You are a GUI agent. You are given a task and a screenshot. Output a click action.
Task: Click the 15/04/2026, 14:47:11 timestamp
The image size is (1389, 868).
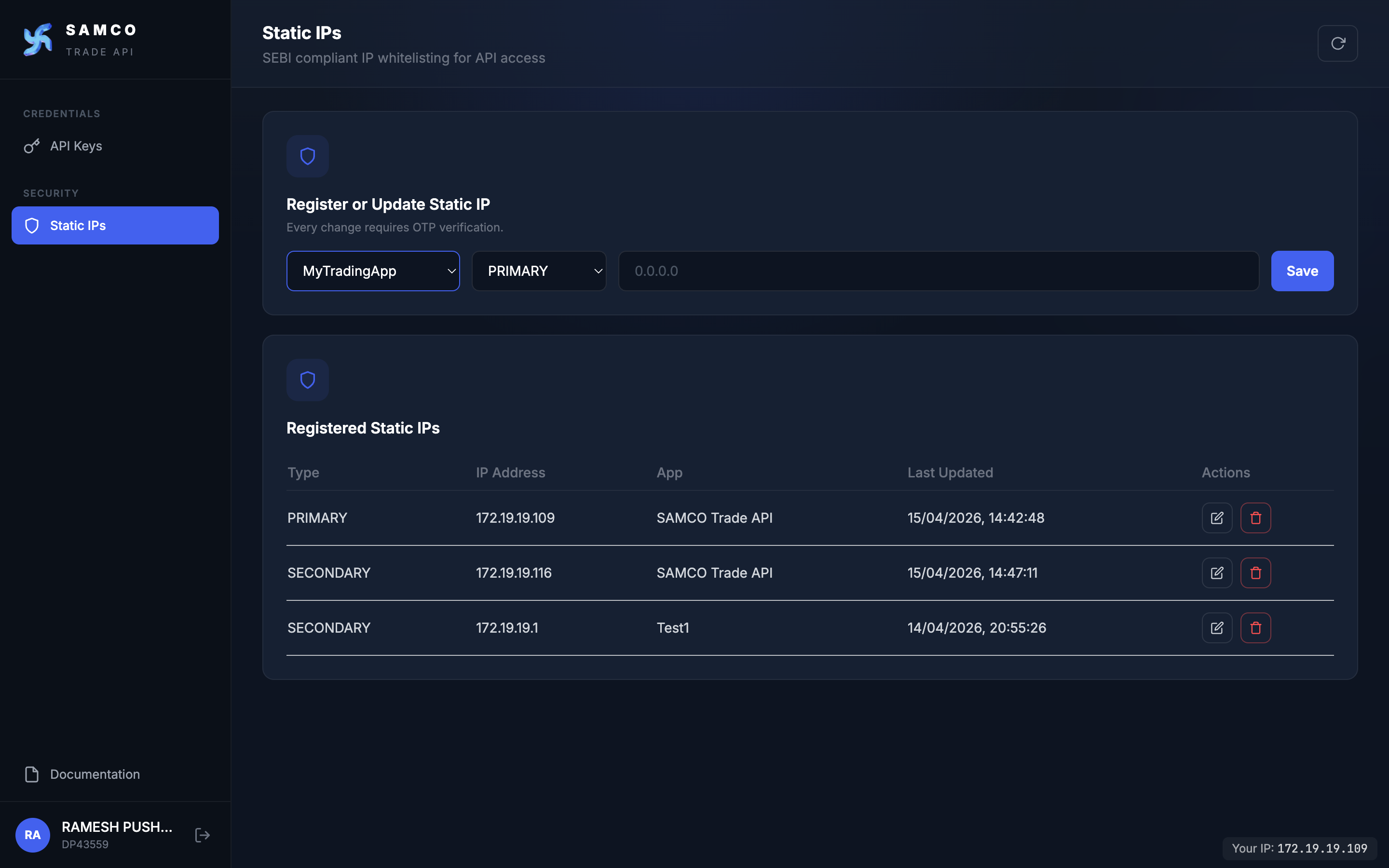tap(972, 573)
